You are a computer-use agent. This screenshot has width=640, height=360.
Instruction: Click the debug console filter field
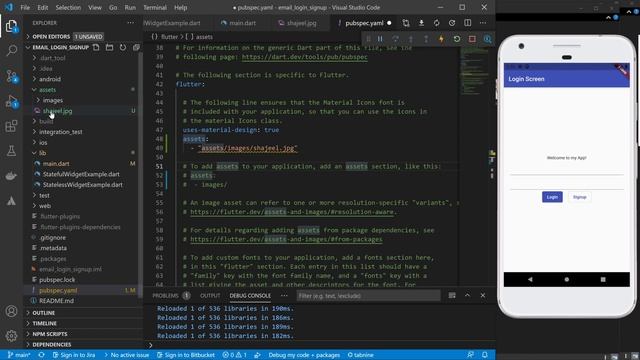pyautogui.click(x=368, y=296)
